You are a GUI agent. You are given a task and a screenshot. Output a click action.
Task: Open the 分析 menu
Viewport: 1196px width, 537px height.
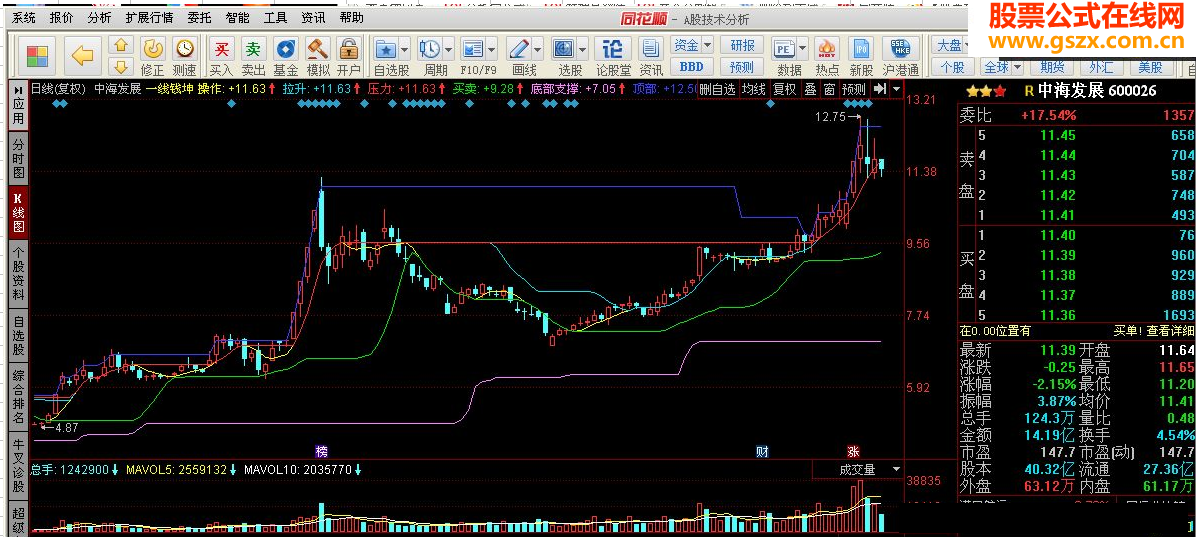click(x=99, y=18)
